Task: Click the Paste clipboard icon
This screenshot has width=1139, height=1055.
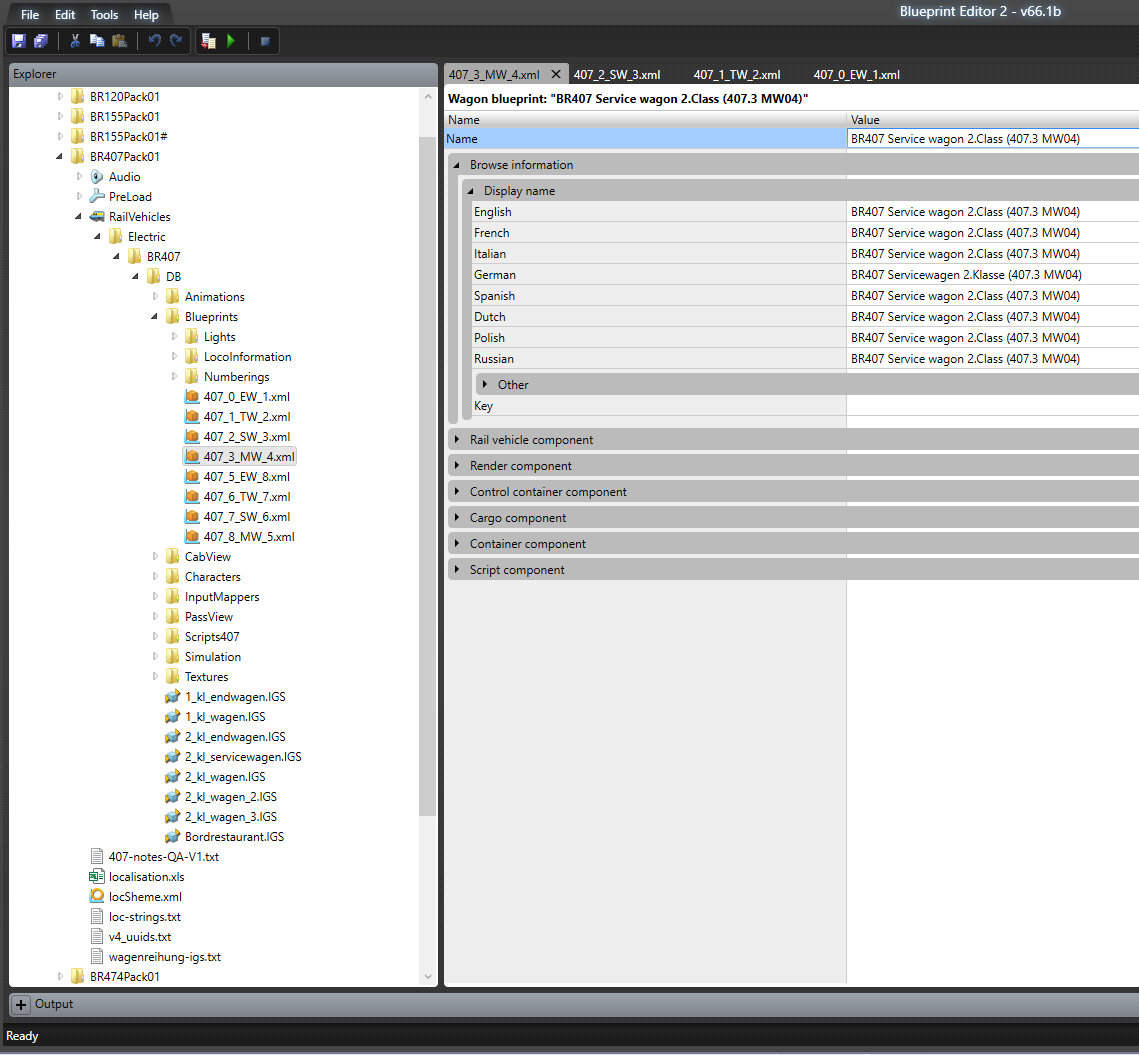Action: [120, 41]
